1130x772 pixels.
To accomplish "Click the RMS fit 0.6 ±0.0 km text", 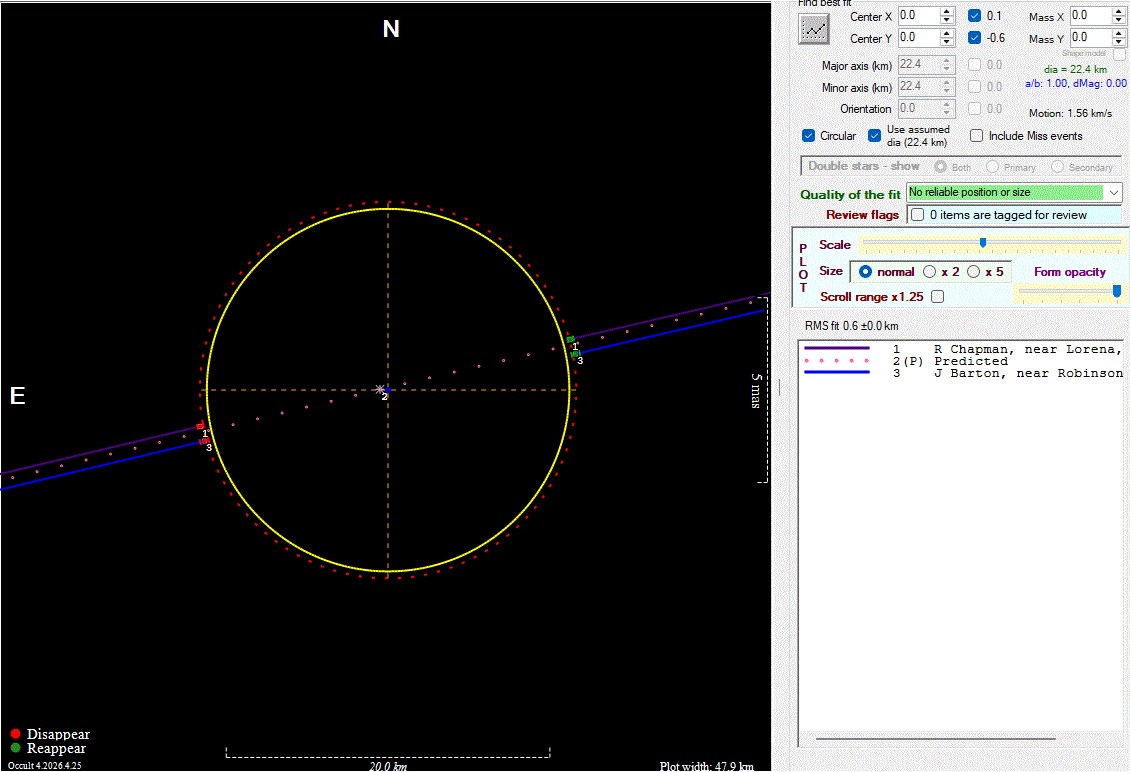I will coord(851,326).
